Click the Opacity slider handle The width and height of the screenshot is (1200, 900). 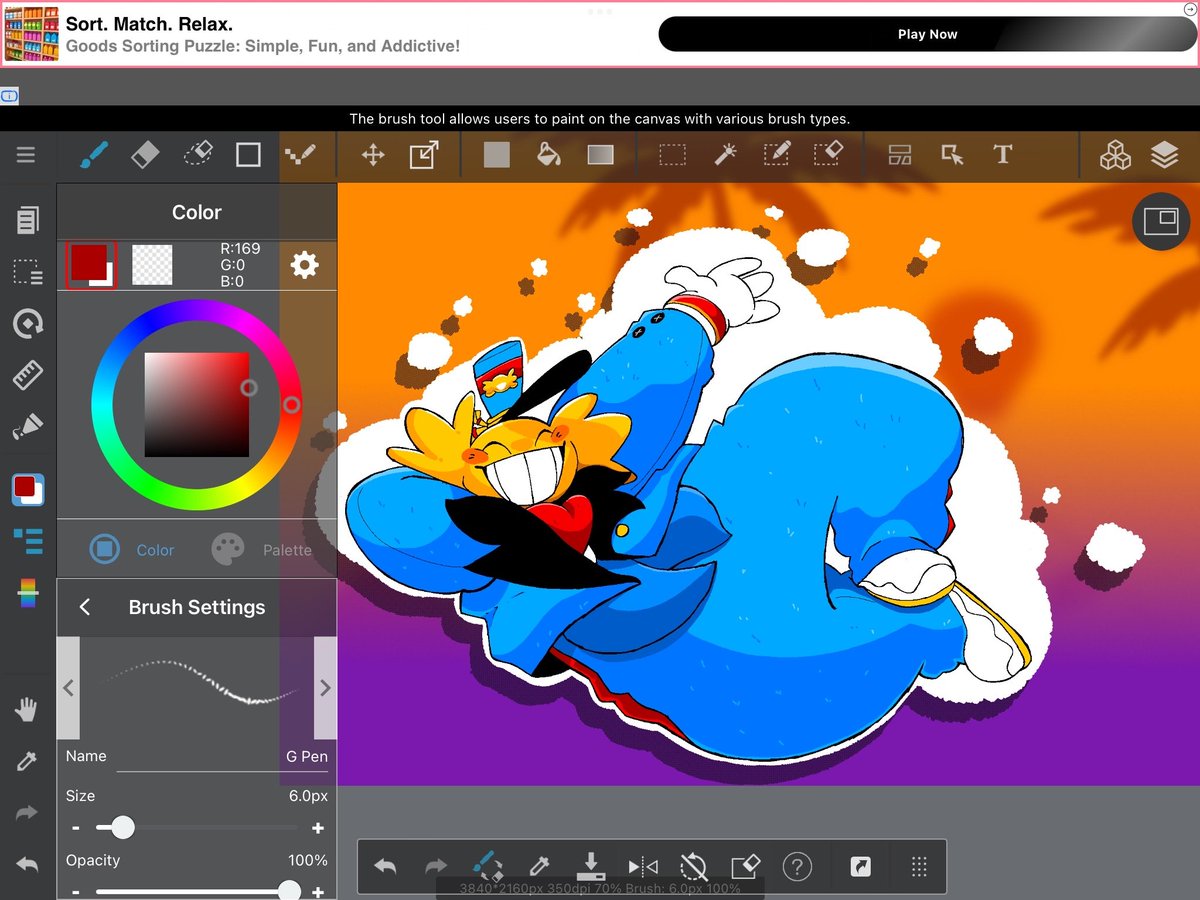289,891
